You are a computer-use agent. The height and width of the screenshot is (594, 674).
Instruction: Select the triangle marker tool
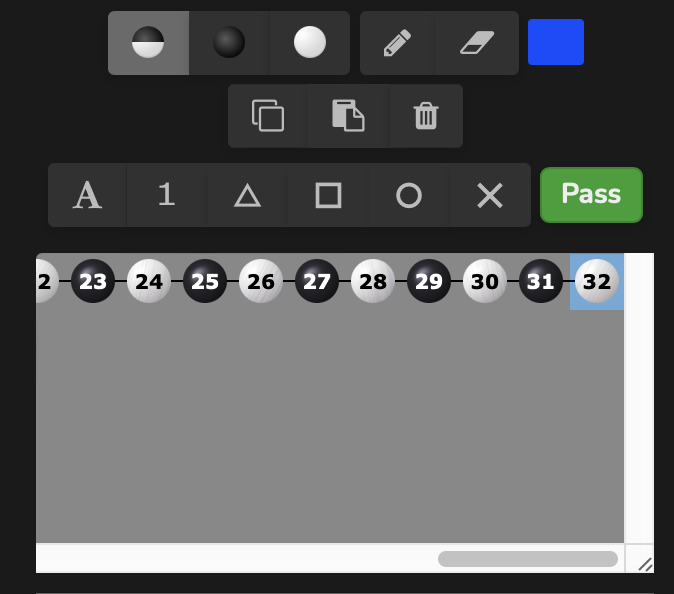(x=248, y=195)
